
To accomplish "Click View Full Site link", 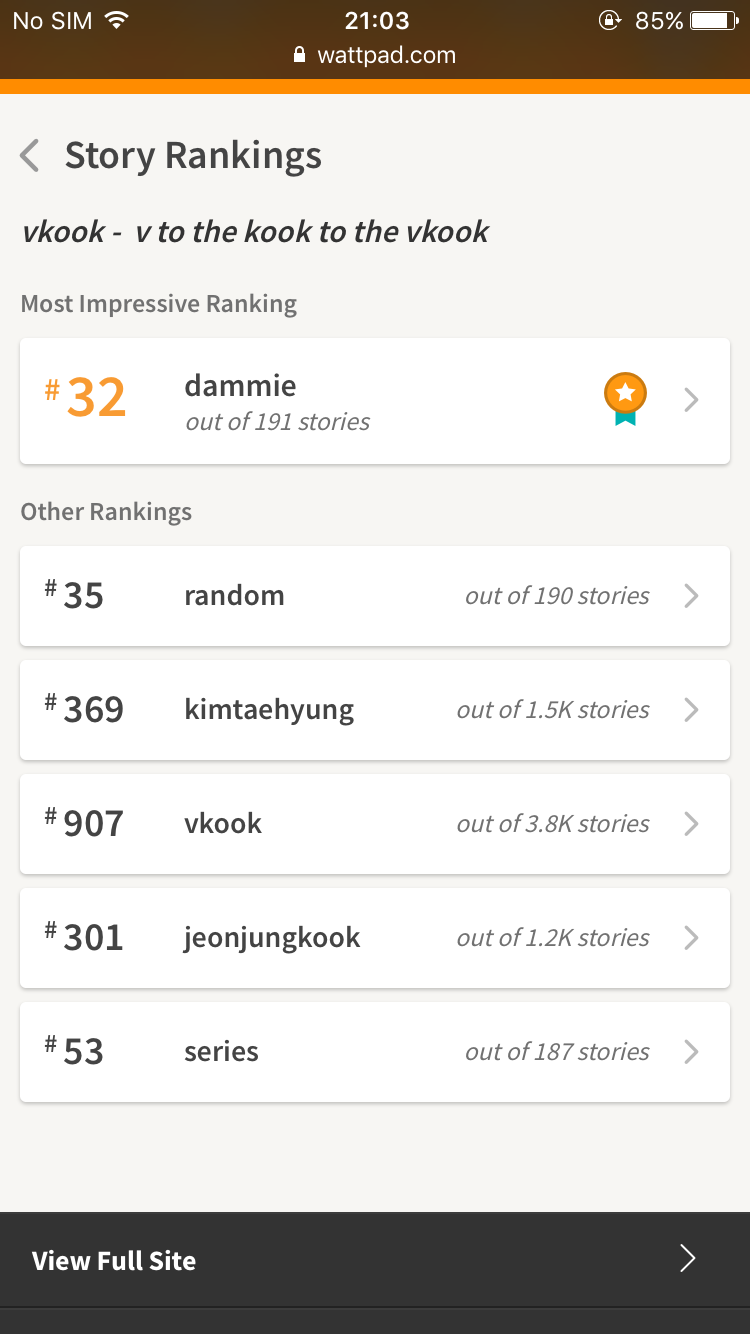I will [x=114, y=1261].
